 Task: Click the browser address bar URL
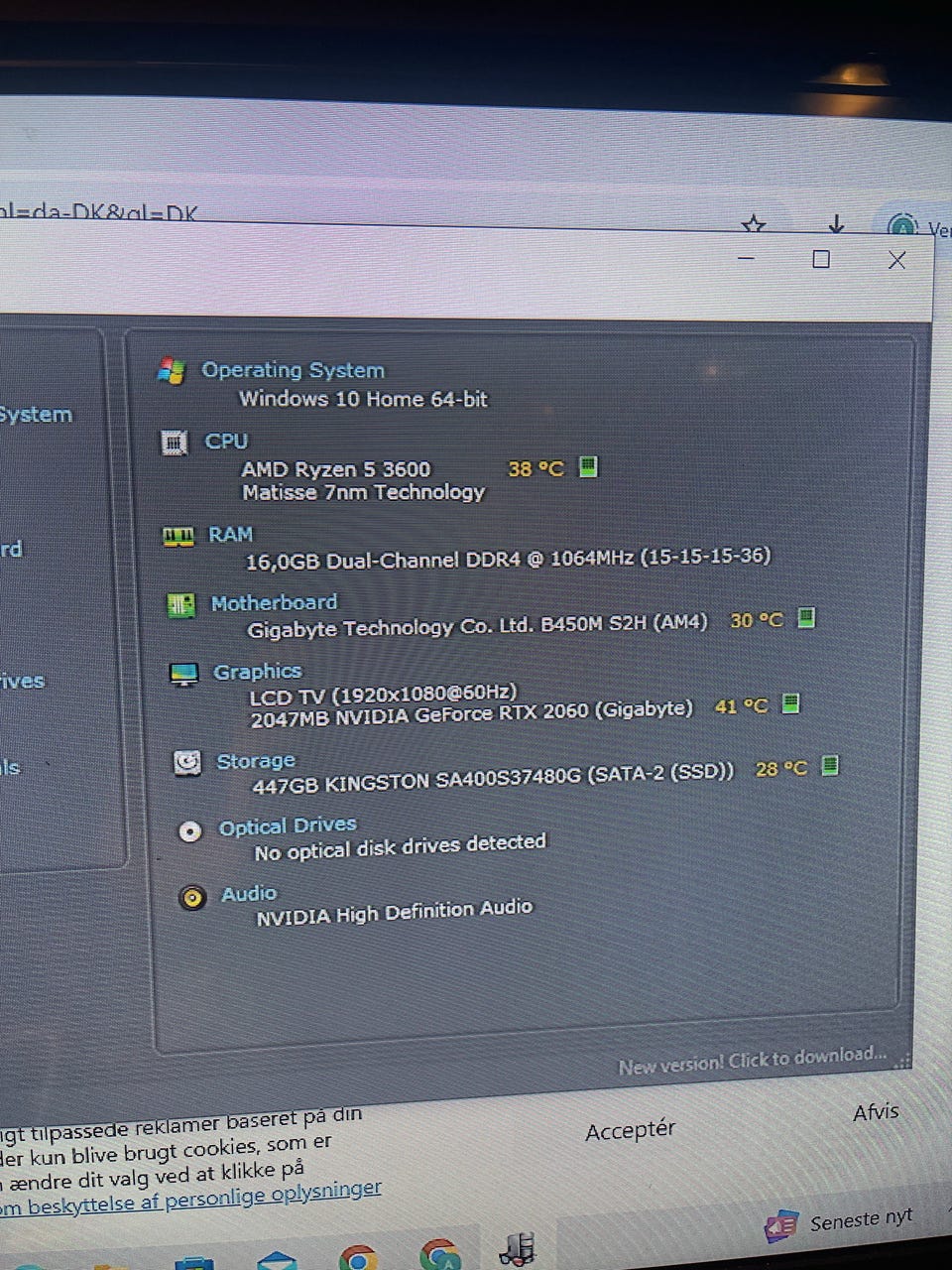pos(99,212)
